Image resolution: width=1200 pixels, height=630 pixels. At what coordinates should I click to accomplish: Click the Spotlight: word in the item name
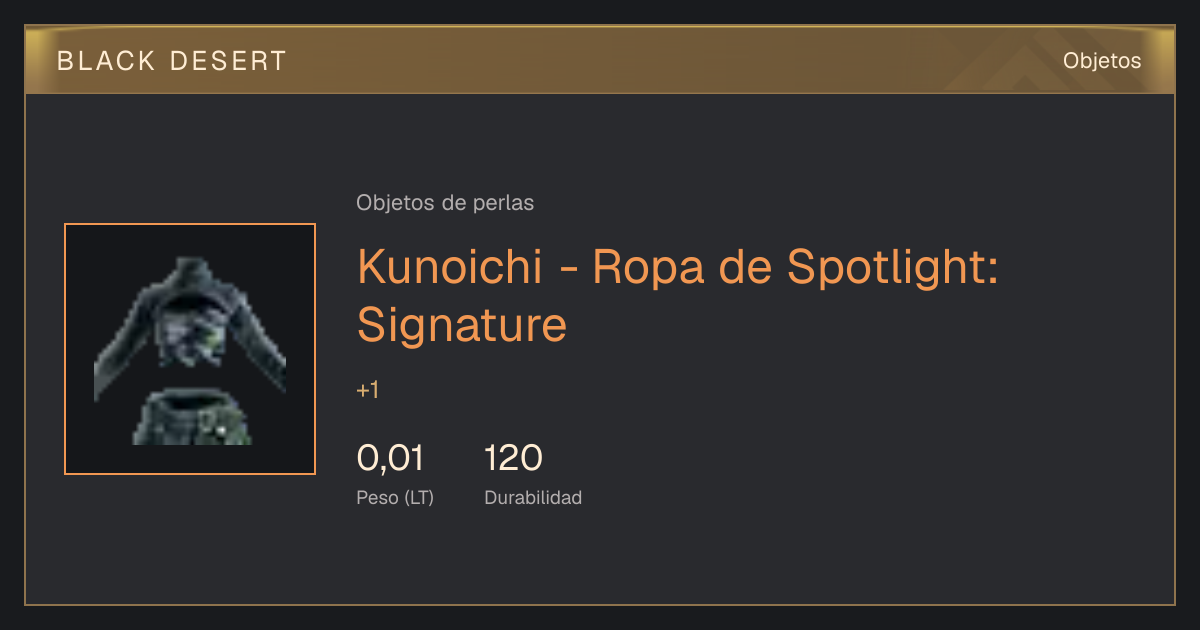(893, 268)
